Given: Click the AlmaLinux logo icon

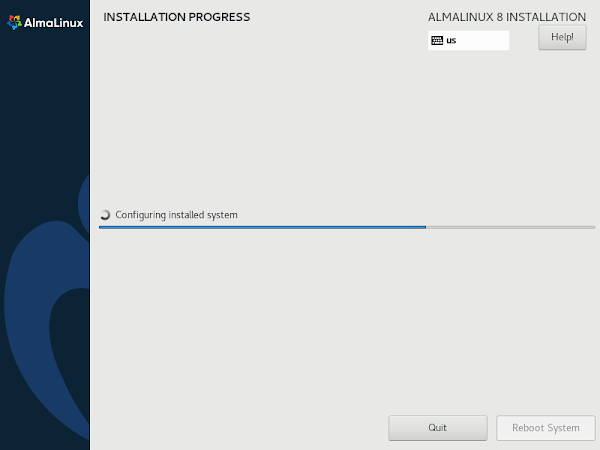Looking at the screenshot, I should click(14, 23).
